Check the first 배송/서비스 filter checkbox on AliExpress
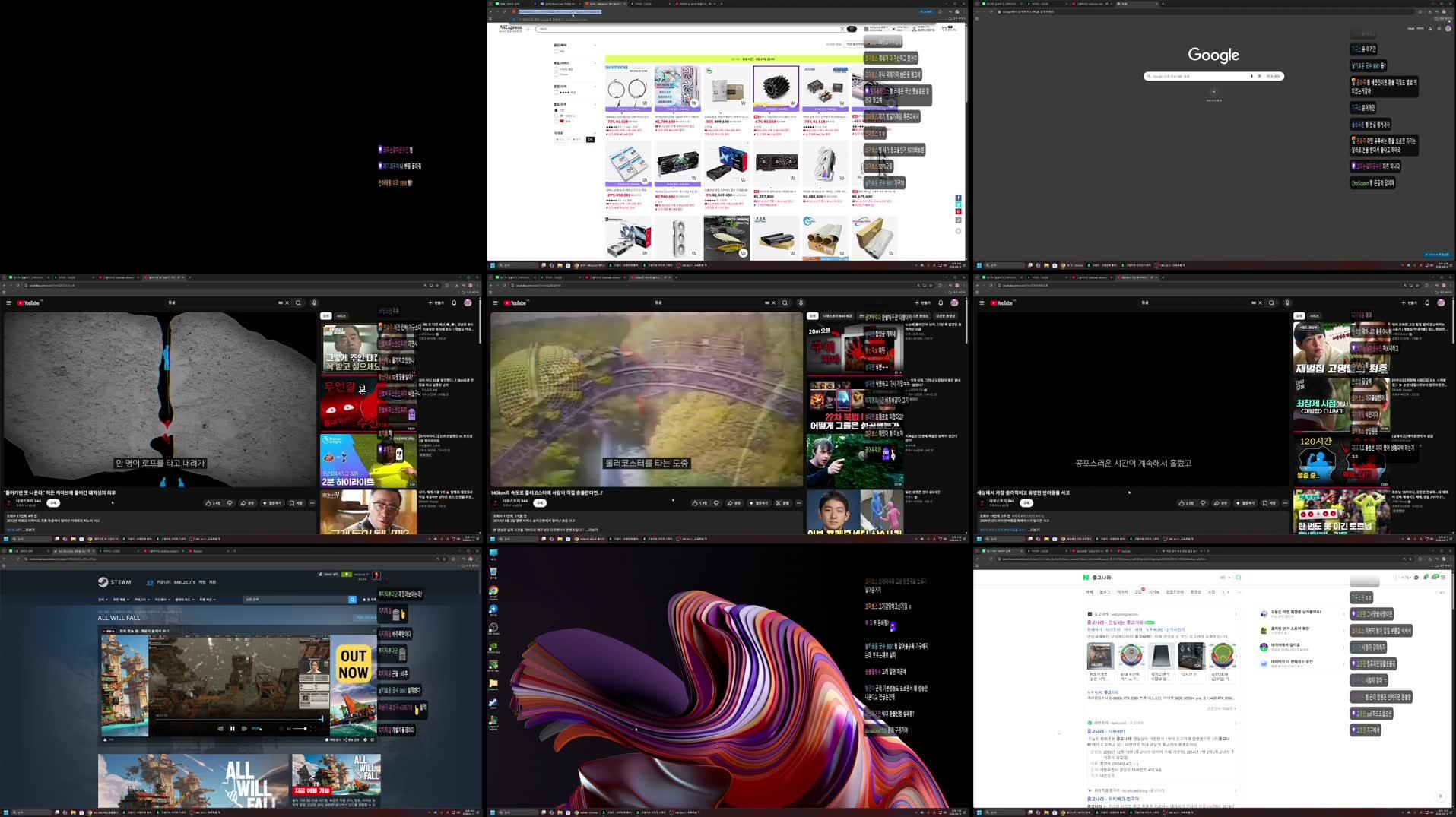The width and height of the screenshot is (1456, 817). (556, 68)
